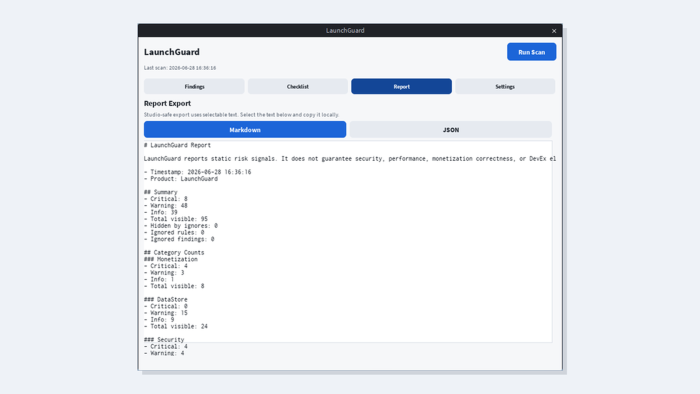Click the Studio-safe export hint text
Viewport: 700px width, 394px height.
241,115
